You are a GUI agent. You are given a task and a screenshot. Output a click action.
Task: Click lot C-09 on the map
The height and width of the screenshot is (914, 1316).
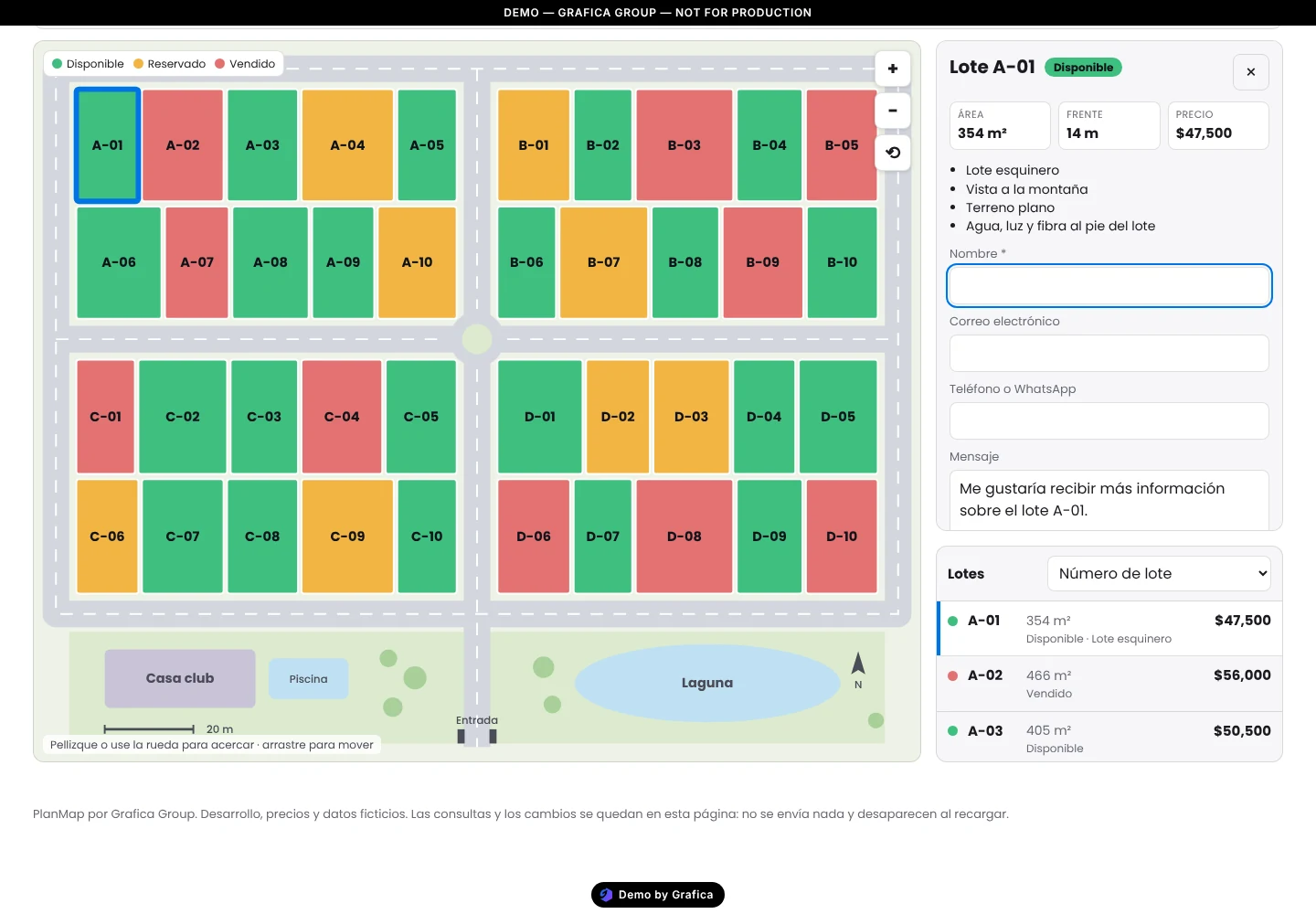(x=347, y=537)
